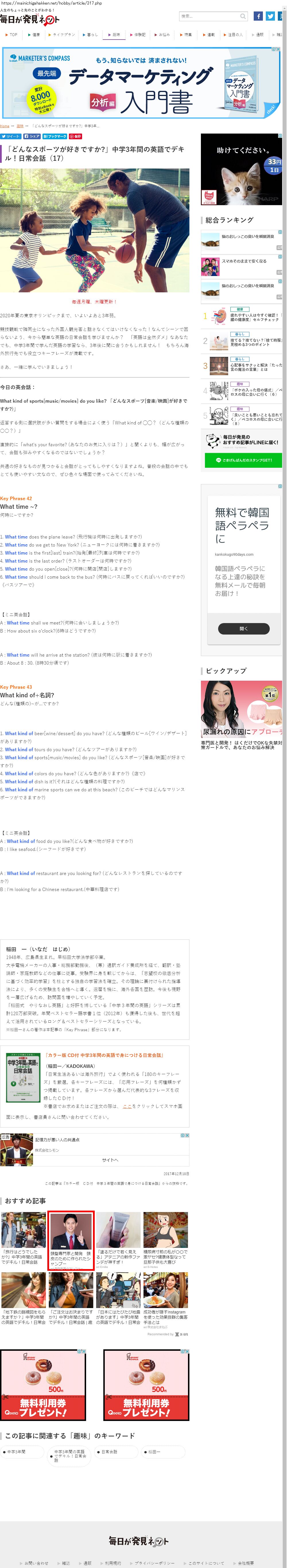
Task: Open the 体験記 nav category
Action: tap(138, 35)
